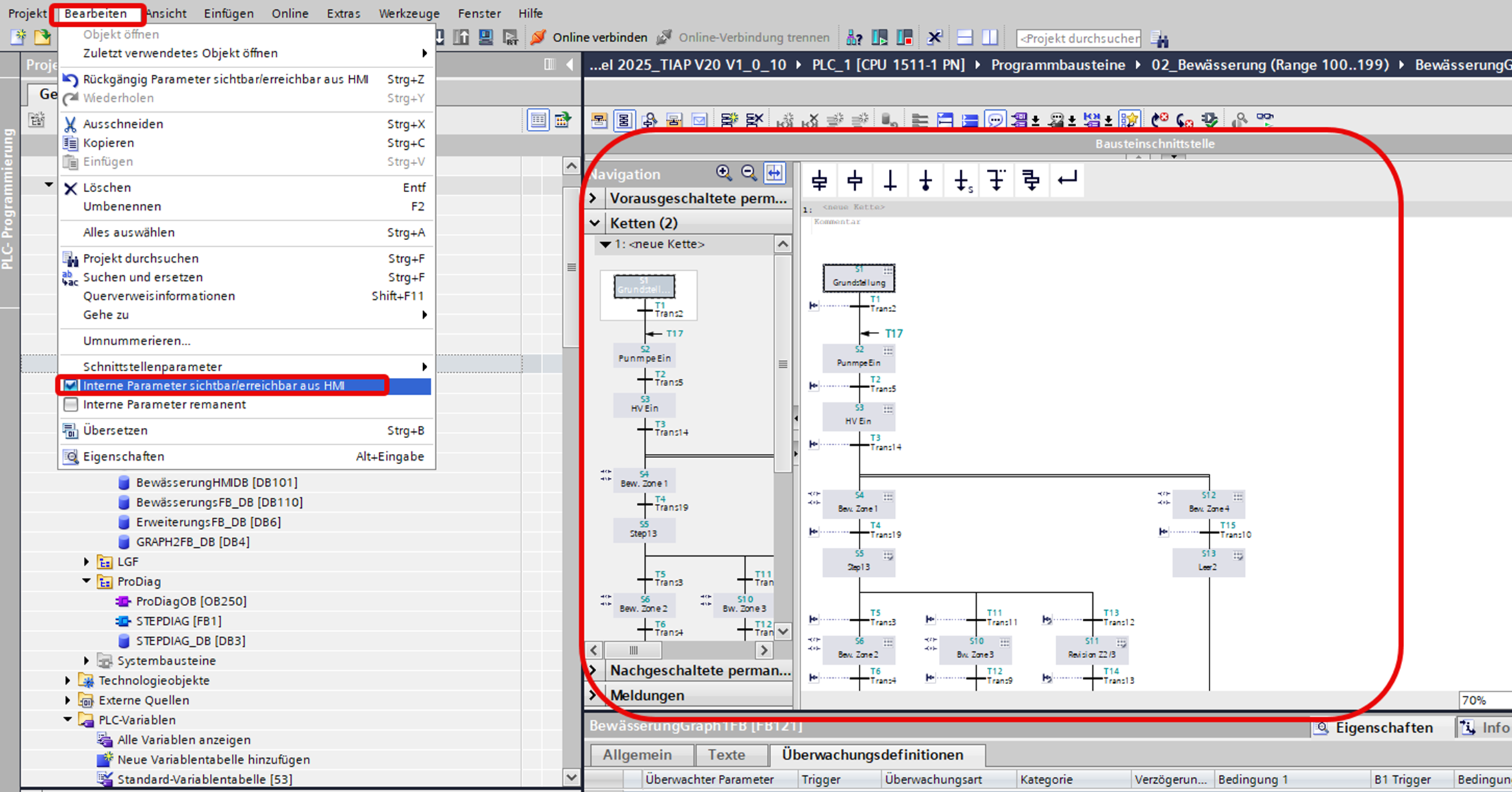Enable Interne Parameter remanent checkbox
Image resolution: width=1512 pixels, height=792 pixels.
pos(71,405)
